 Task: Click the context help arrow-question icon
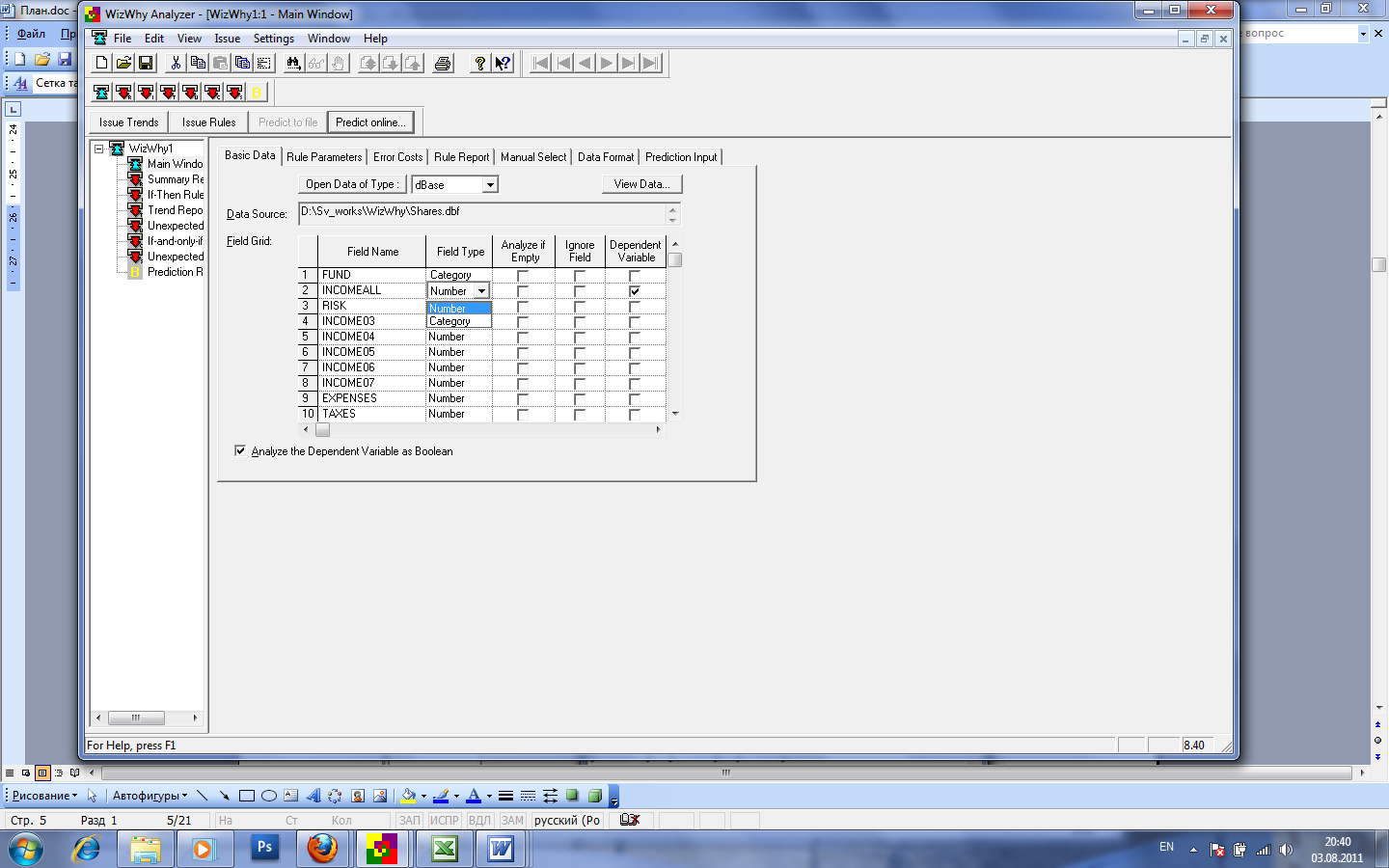point(503,63)
